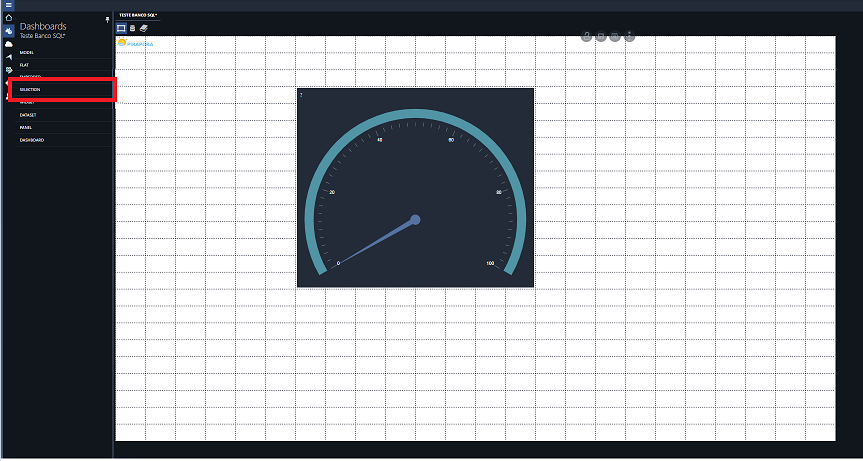Screen dimensions: 863x461
Task: Go to the Home icon in sidebar
Action: point(8,18)
